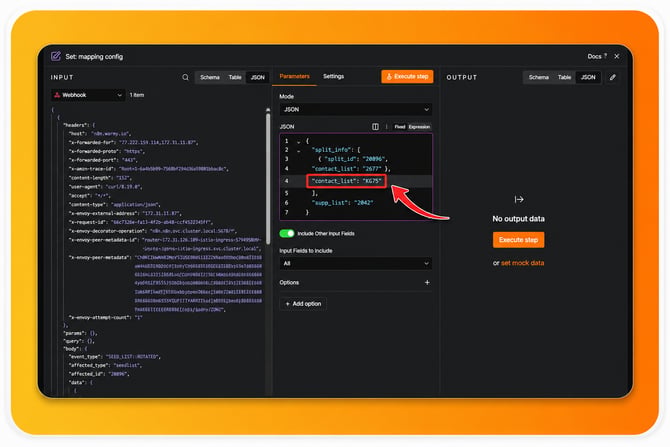Open the Mode dropdown showing JSON
Screen dimensions: 670x447
coord(356,109)
